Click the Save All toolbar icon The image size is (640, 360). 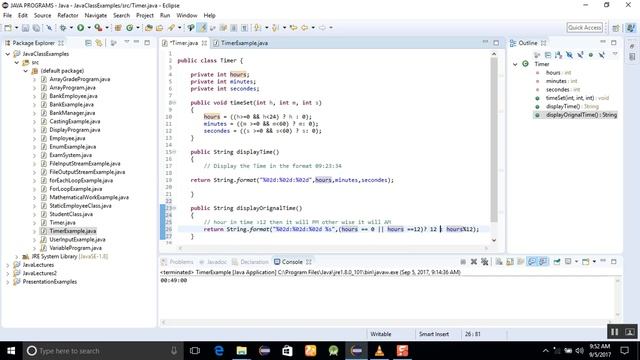point(36,28)
